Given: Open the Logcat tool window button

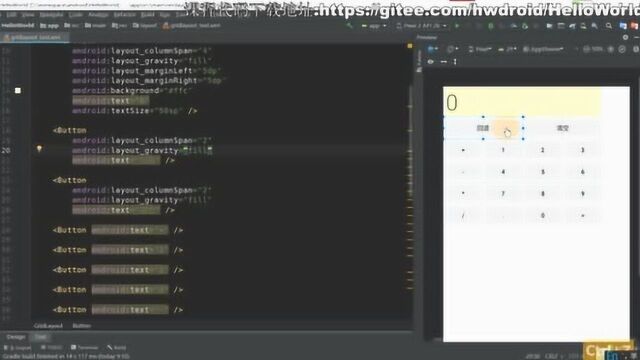Looking at the screenshot, I should pyautogui.click(x=18, y=348).
